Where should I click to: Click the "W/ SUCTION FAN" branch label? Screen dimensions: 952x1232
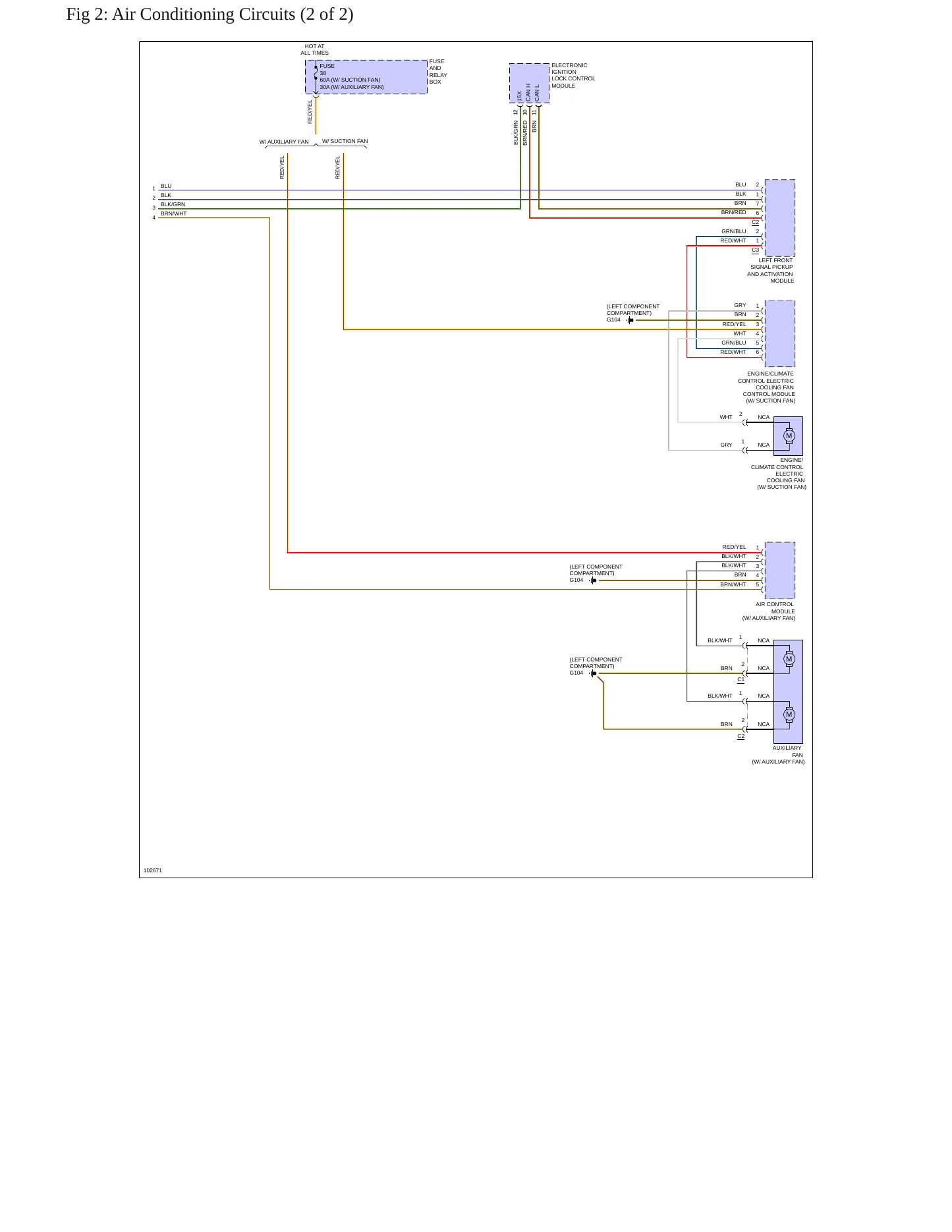click(x=345, y=141)
